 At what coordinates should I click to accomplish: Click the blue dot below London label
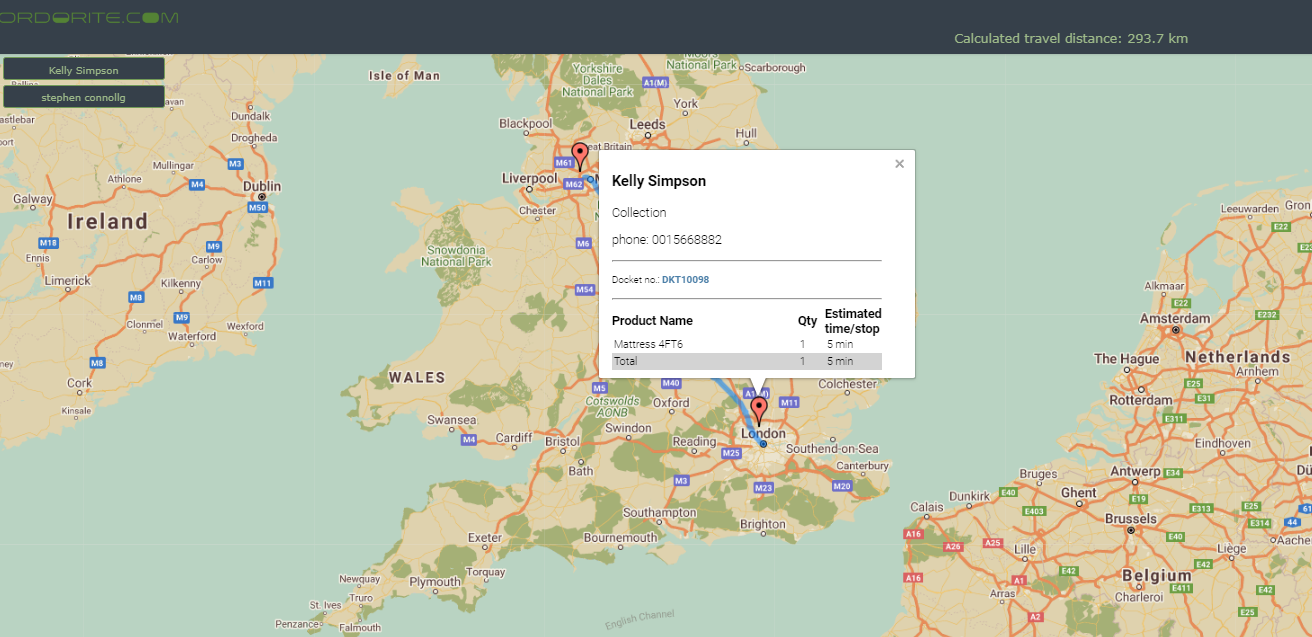tap(763, 443)
